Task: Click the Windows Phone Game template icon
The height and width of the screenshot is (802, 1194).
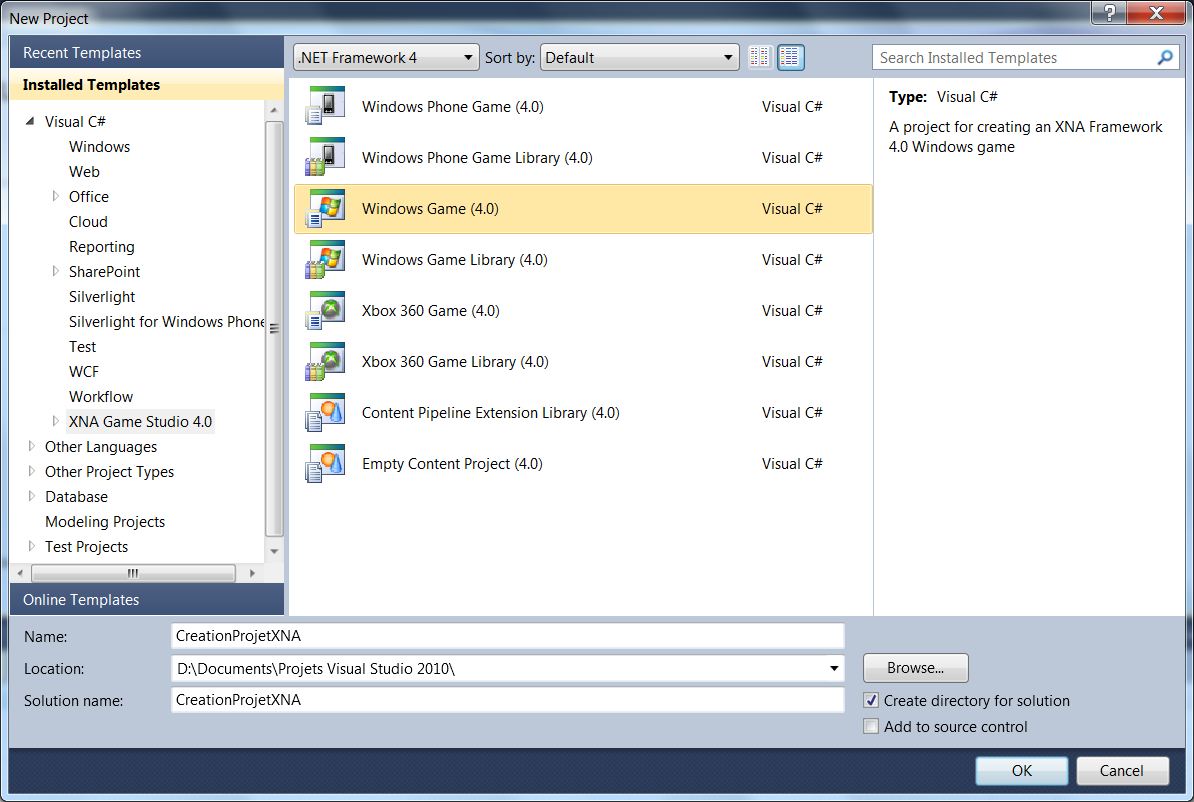Action: 325,106
